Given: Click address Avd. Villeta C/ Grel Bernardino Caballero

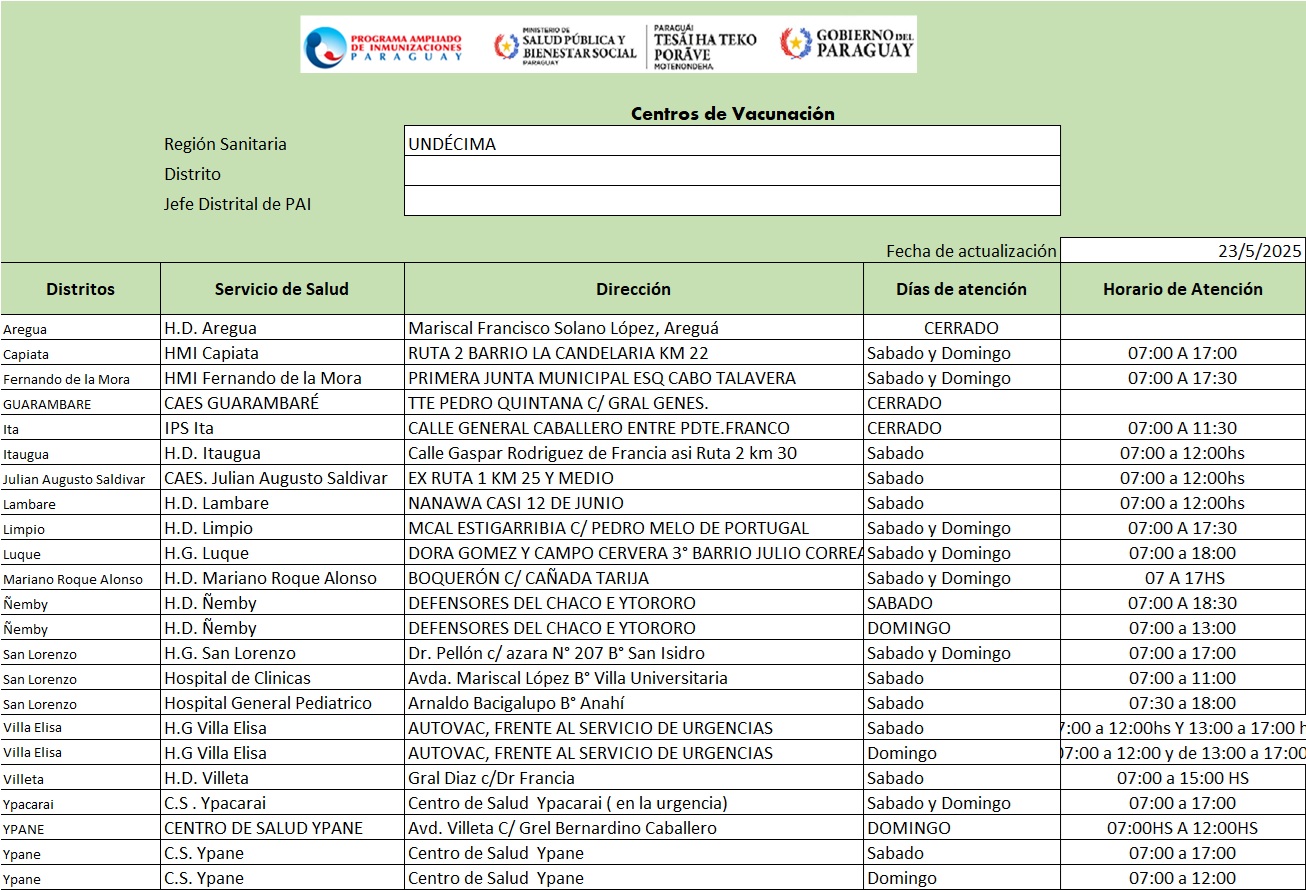Looking at the screenshot, I should point(562,828).
